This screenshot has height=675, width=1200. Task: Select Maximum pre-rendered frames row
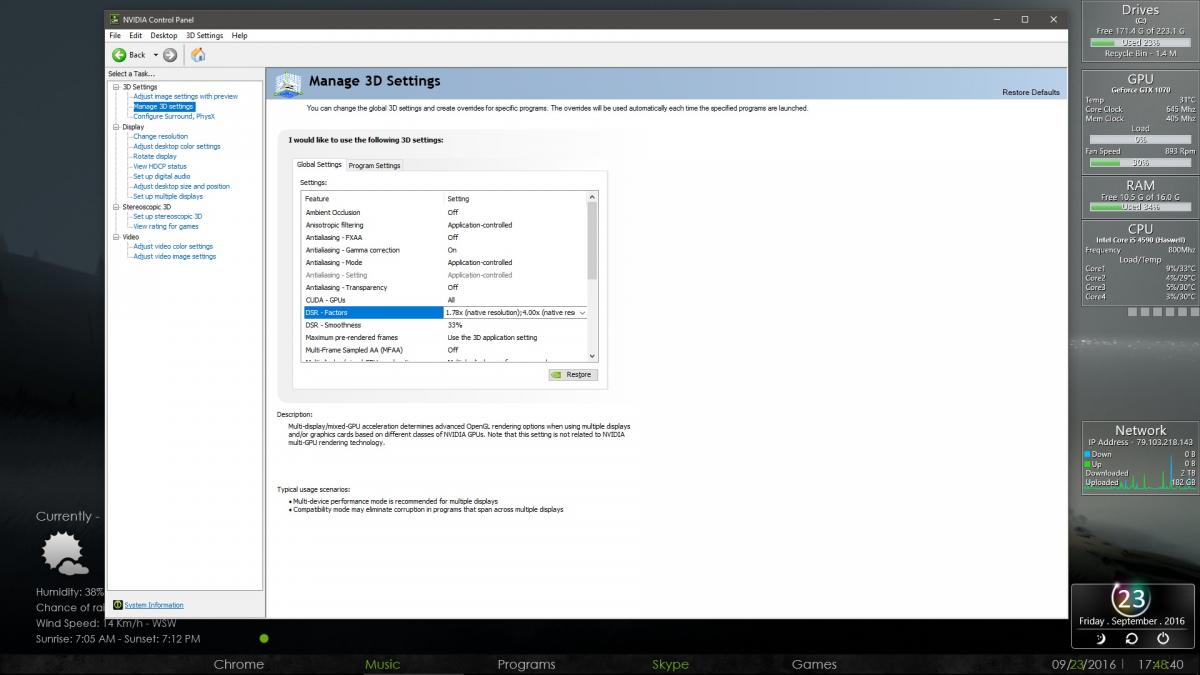coord(444,338)
